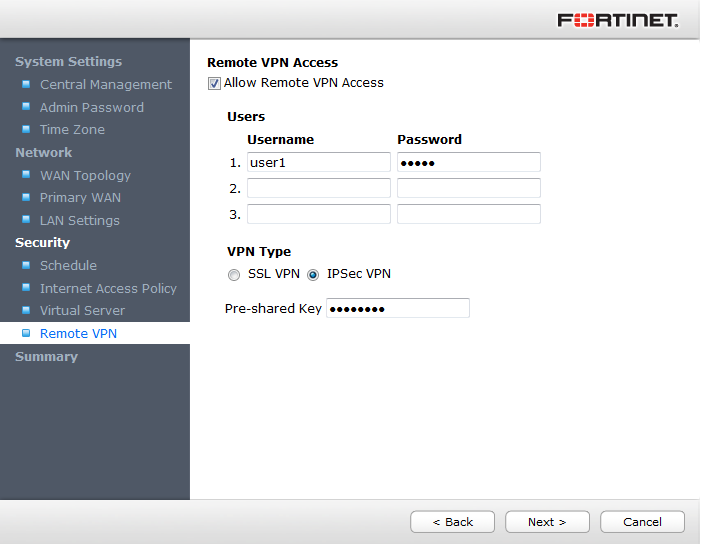Click the Fortinet logo
Screen dimensions: 701x544
coord(617,20)
